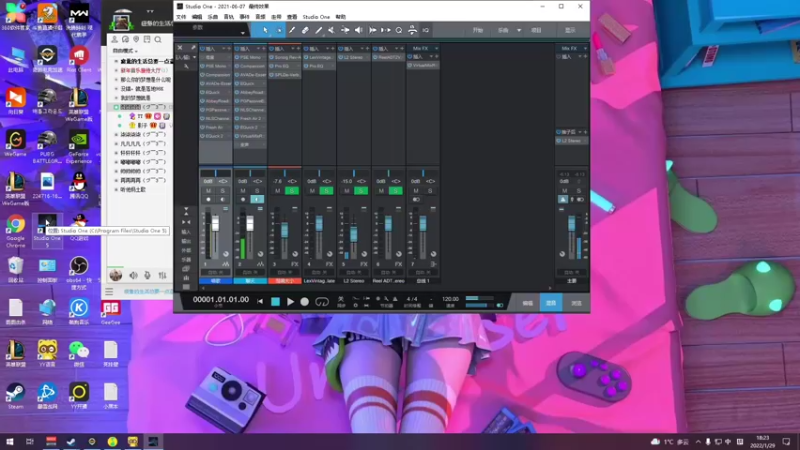
Task: Open the 编辑 menu
Action: click(x=197, y=17)
